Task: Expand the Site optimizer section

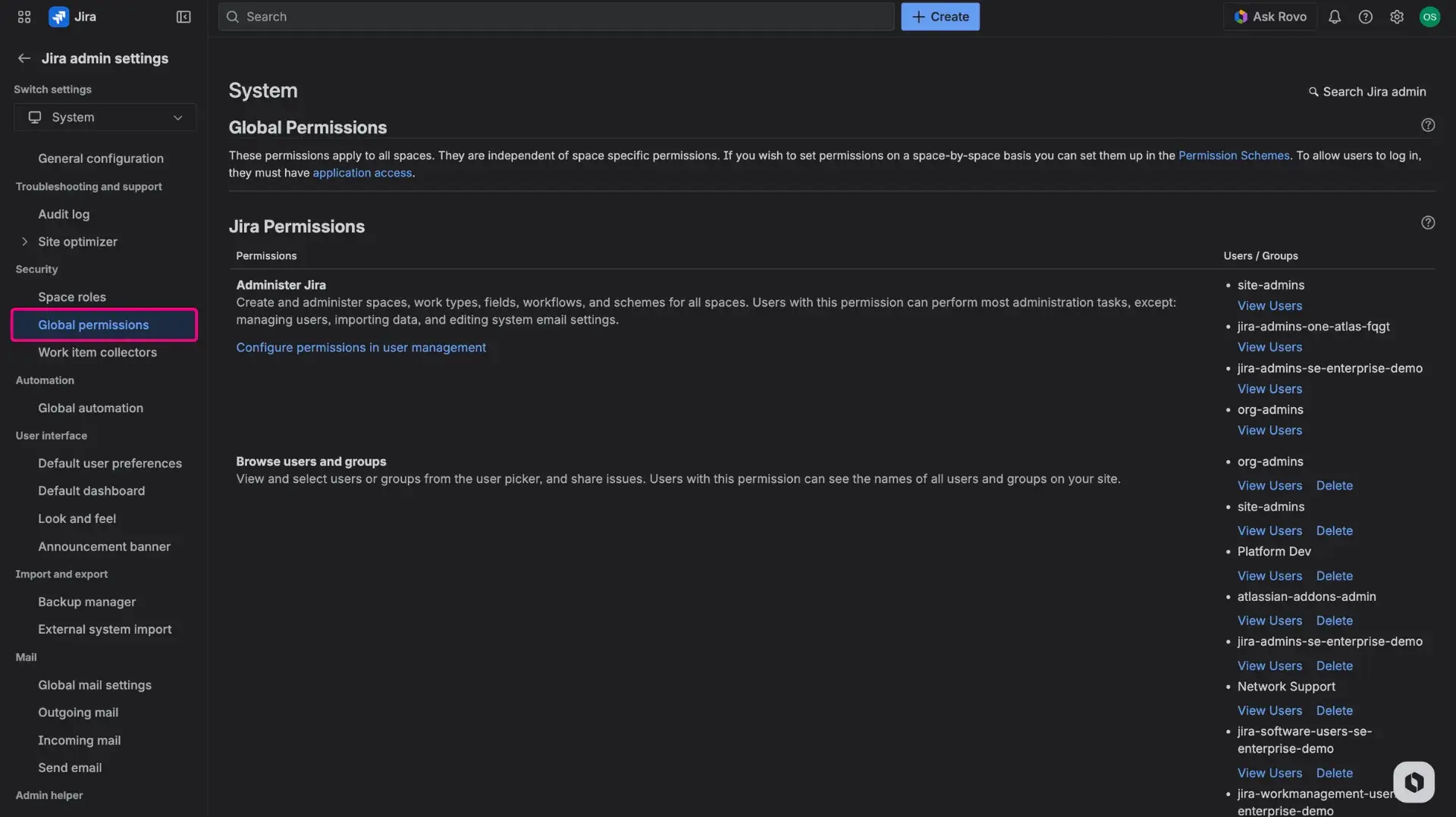Action: (25, 241)
